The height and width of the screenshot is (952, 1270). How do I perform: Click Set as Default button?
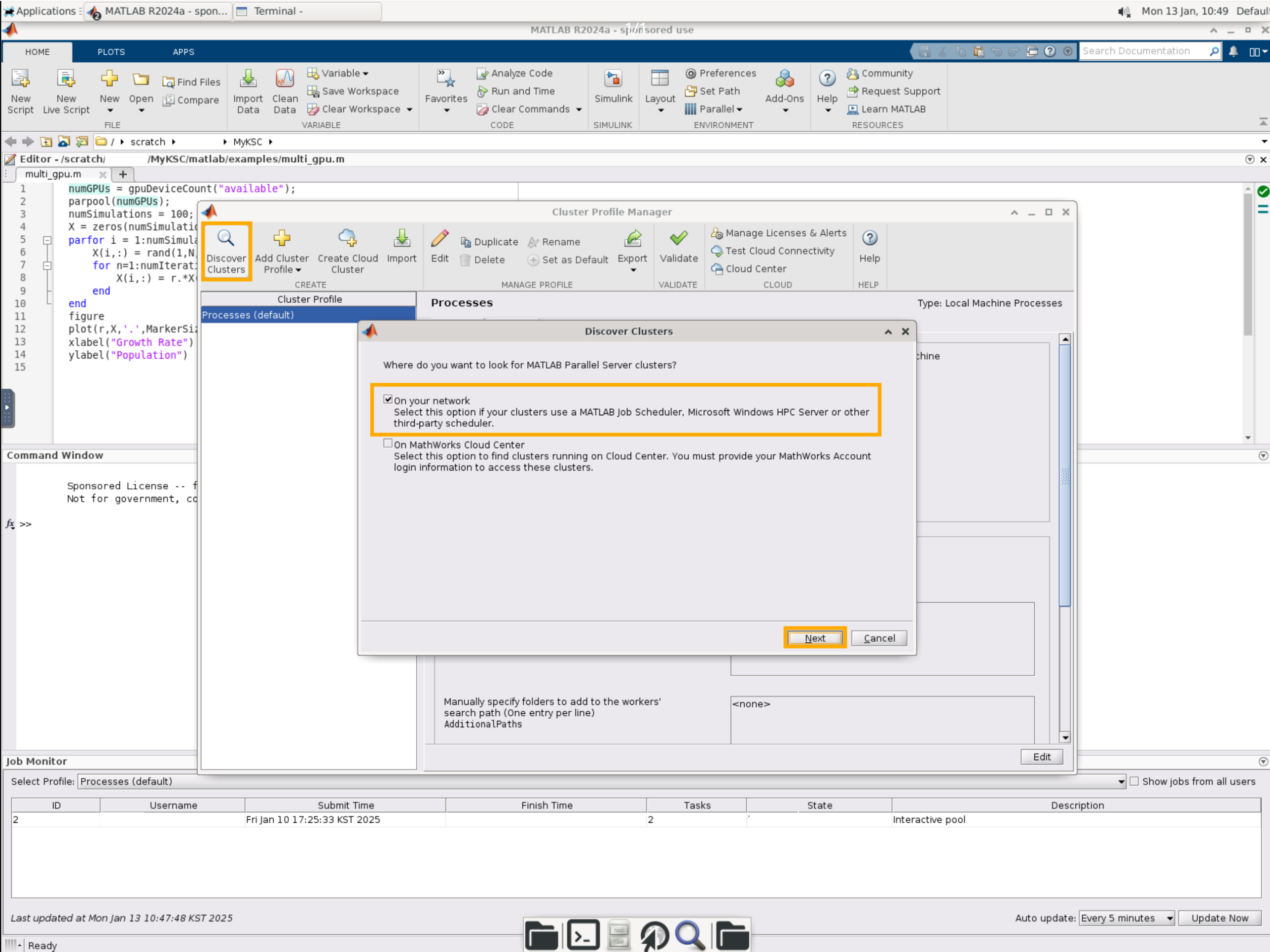(x=568, y=259)
